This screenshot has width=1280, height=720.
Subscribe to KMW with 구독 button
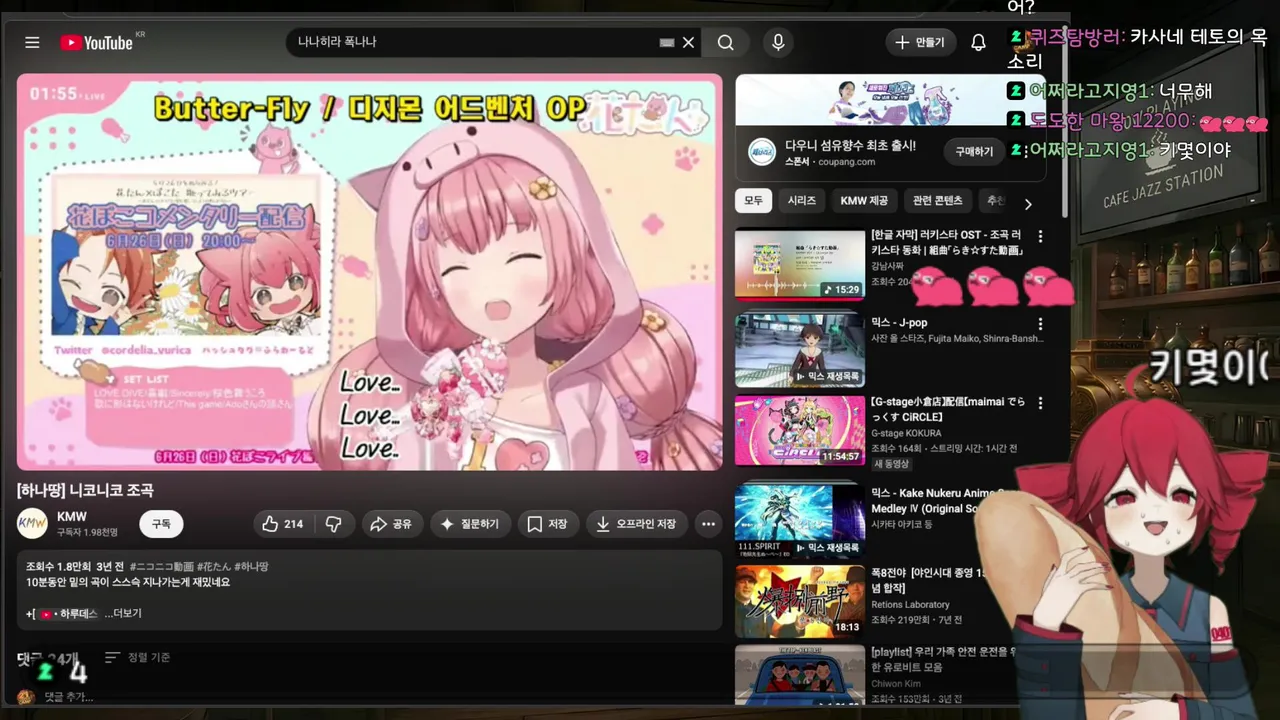[x=161, y=524]
